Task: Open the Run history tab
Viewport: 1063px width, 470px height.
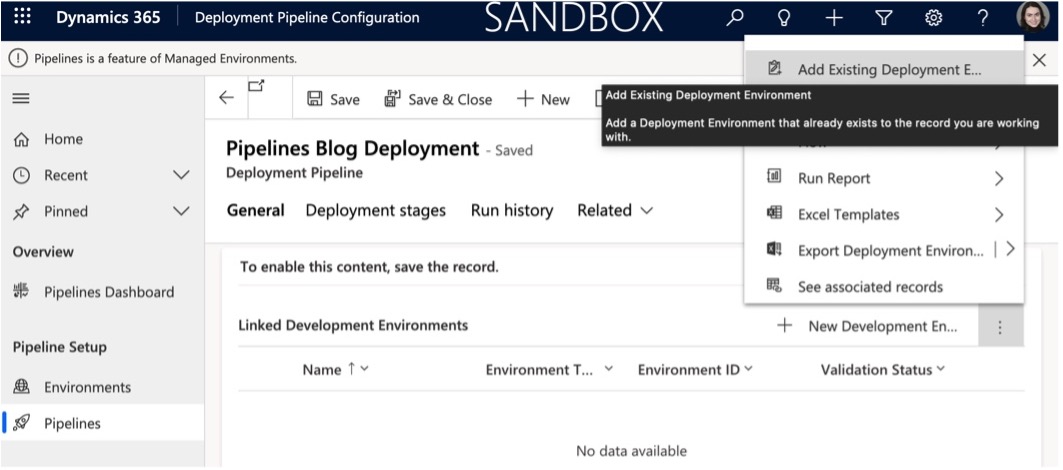Action: [x=512, y=210]
